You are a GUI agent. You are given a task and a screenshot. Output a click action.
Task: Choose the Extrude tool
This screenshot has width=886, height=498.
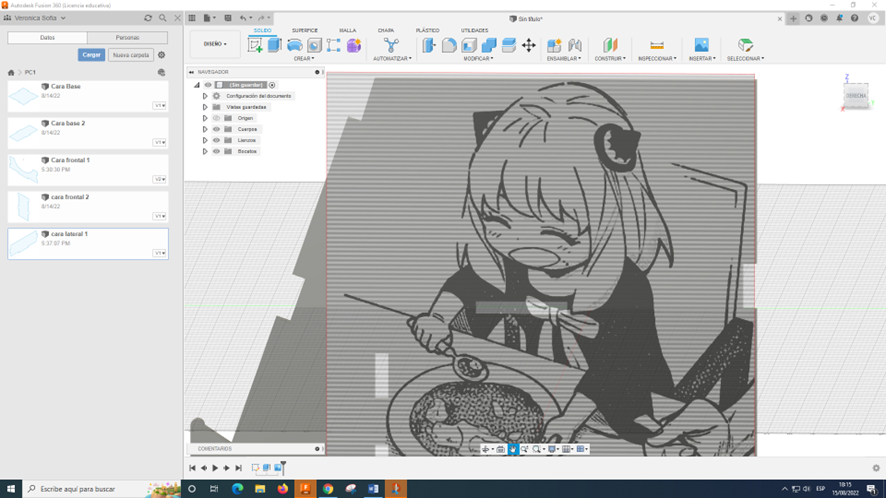click(x=275, y=45)
